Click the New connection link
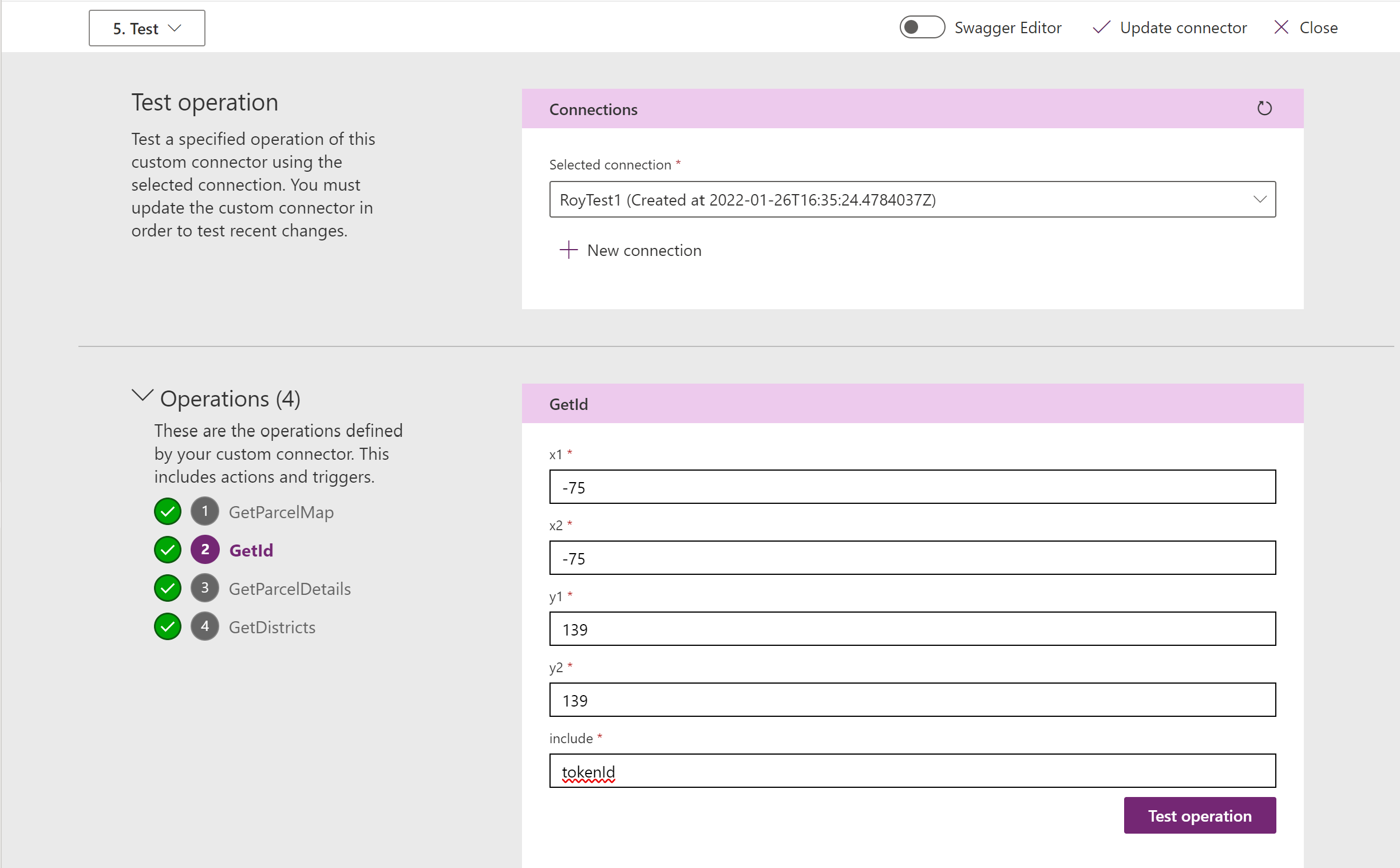The height and width of the screenshot is (868, 1400). point(644,250)
